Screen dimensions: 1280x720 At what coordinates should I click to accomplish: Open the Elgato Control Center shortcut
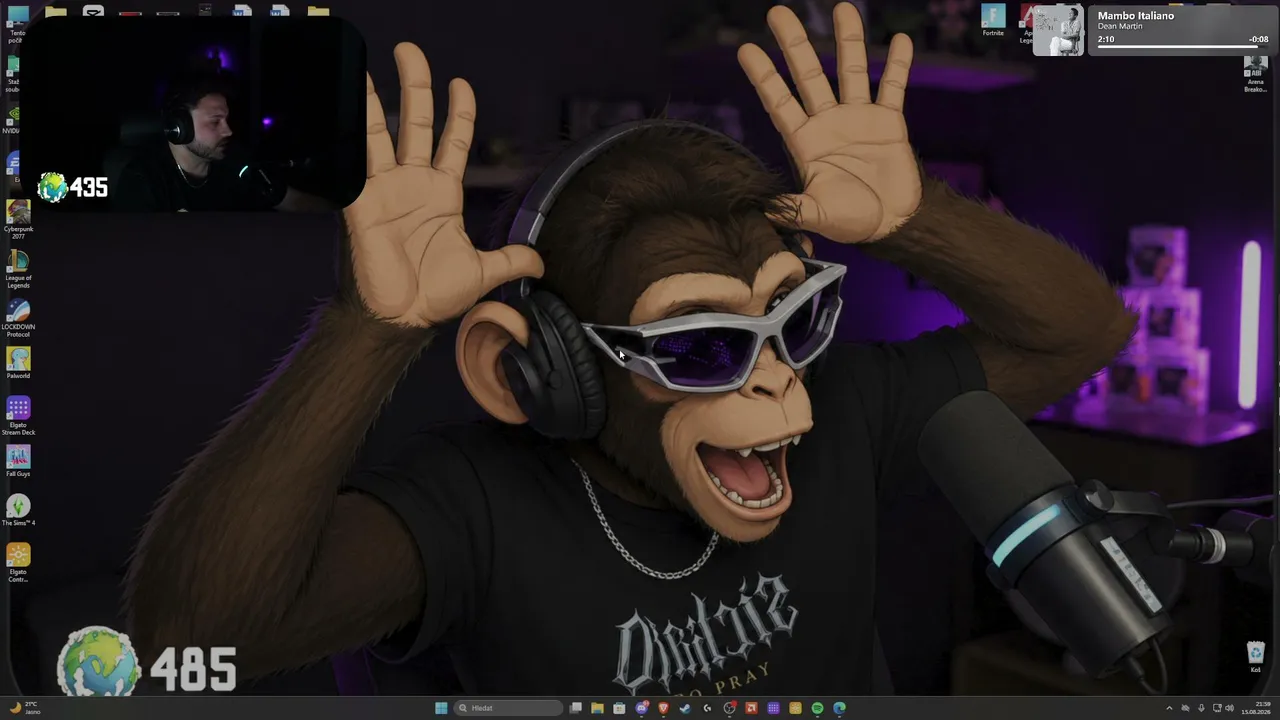(18, 562)
